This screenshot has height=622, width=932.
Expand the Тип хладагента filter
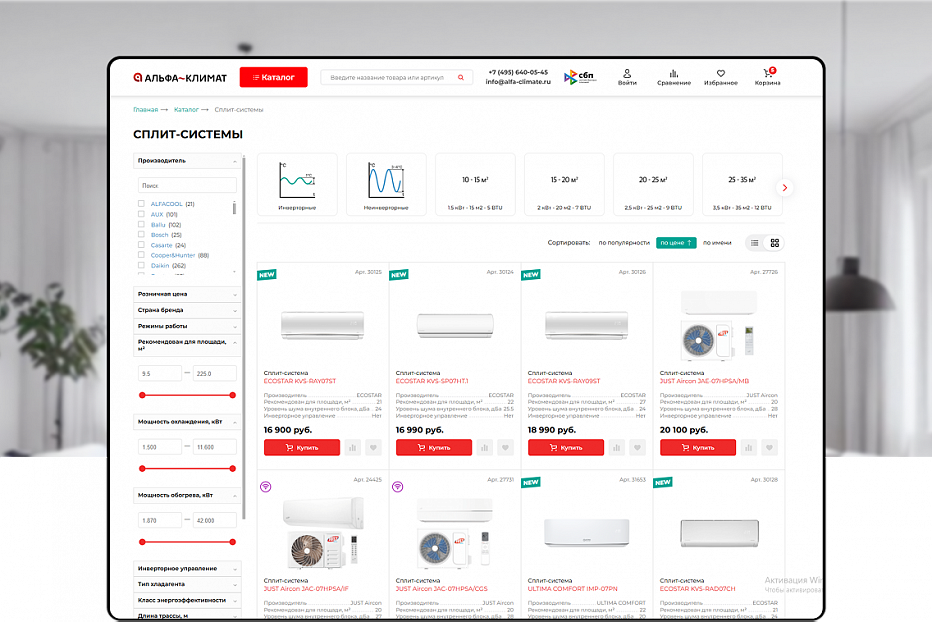187,585
